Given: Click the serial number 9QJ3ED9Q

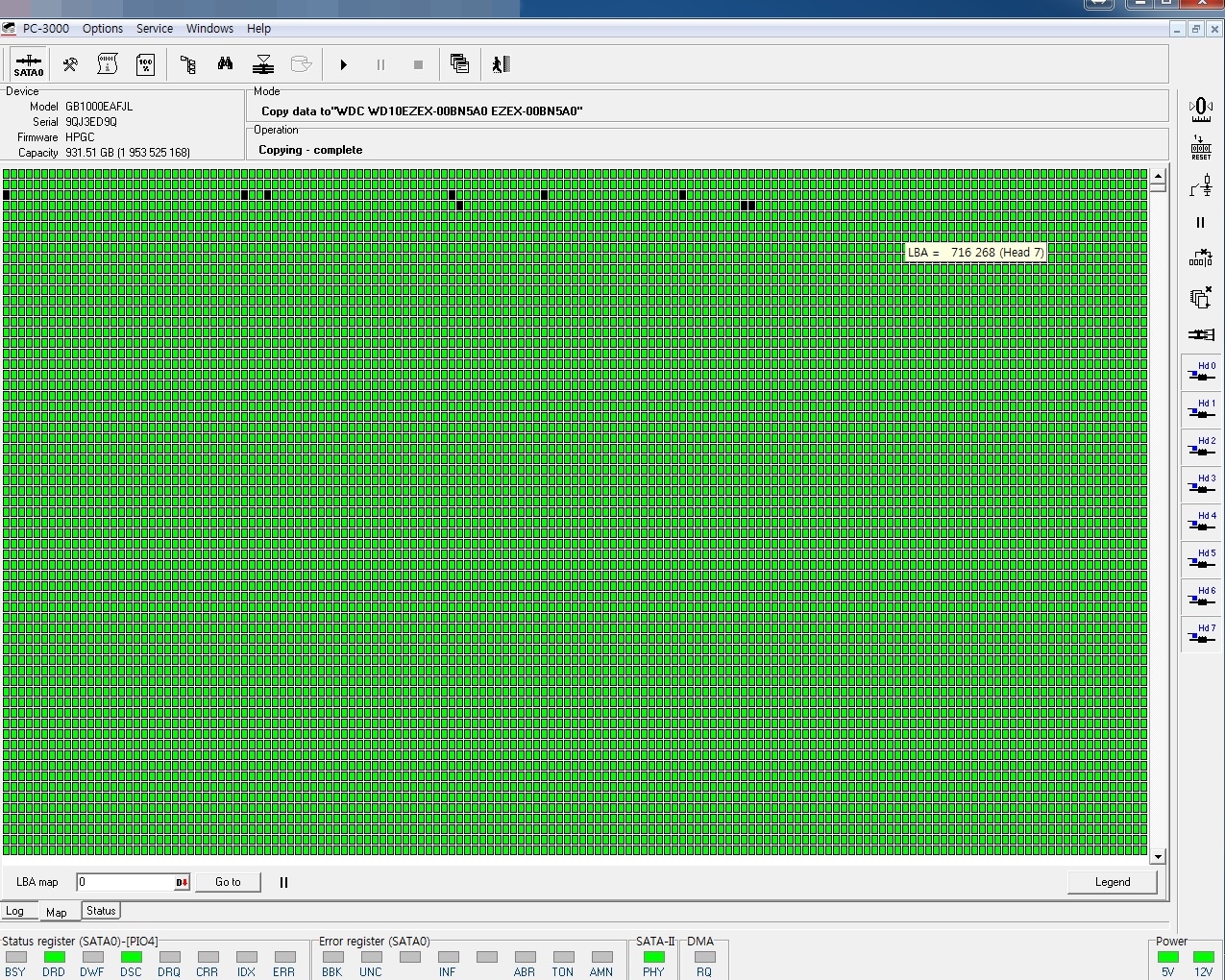Looking at the screenshot, I should point(91,122).
